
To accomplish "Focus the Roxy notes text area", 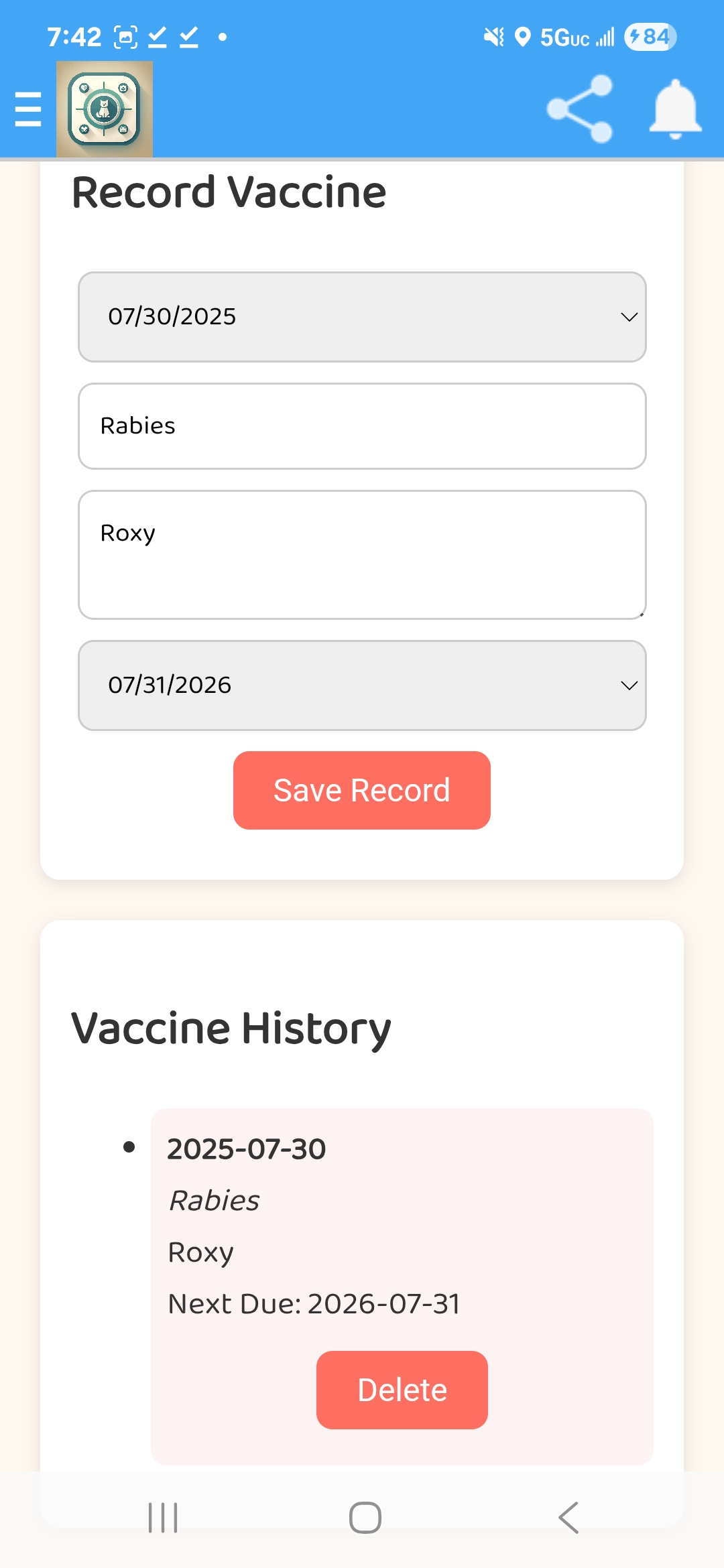I will point(362,555).
